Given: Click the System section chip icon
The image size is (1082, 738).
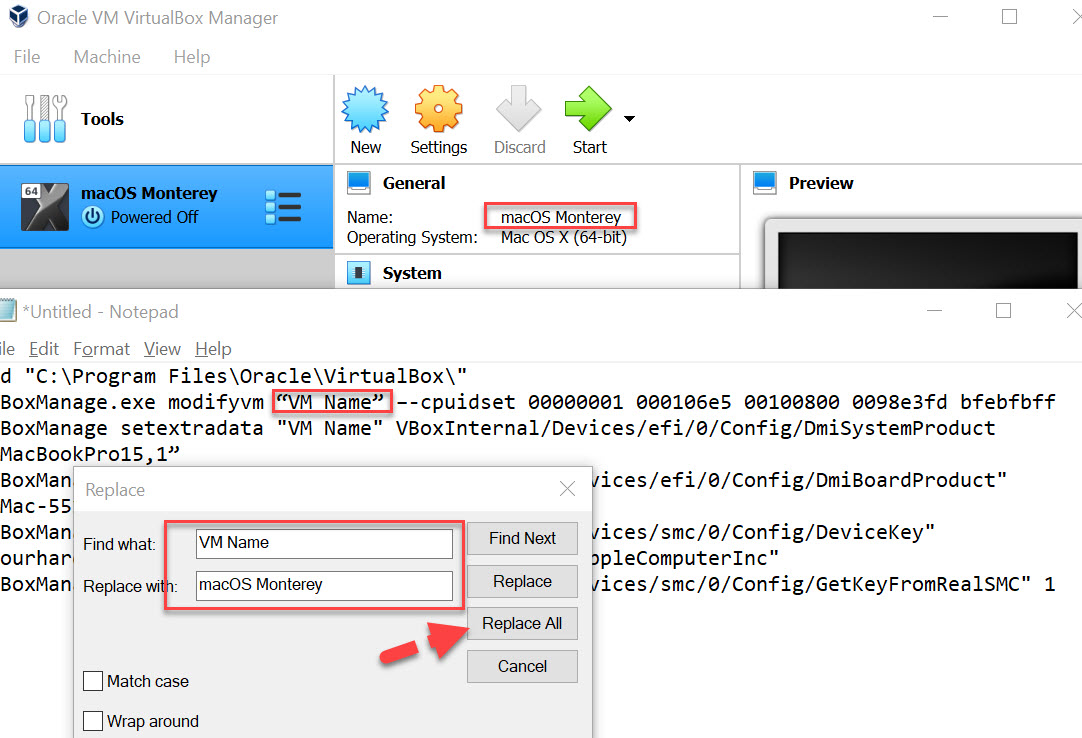Looking at the screenshot, I should (x=358, y=272).
